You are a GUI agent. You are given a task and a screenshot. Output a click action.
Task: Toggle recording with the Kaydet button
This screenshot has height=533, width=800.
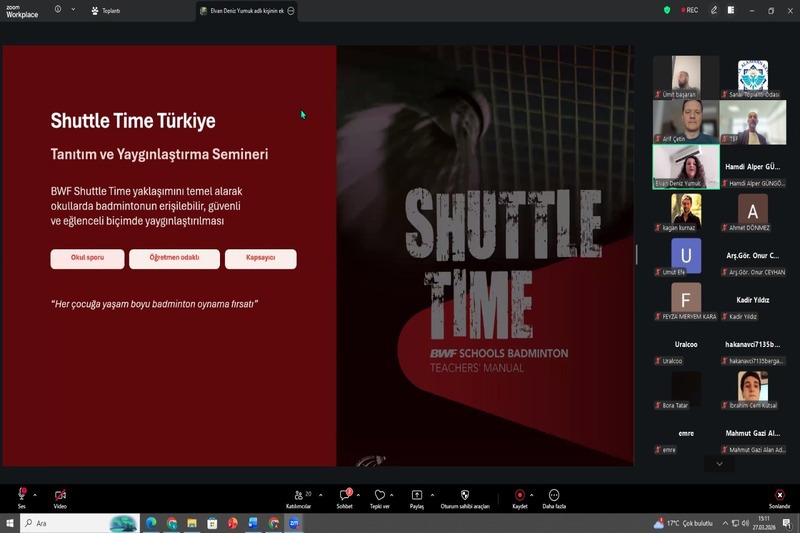(x=520, y=496)
